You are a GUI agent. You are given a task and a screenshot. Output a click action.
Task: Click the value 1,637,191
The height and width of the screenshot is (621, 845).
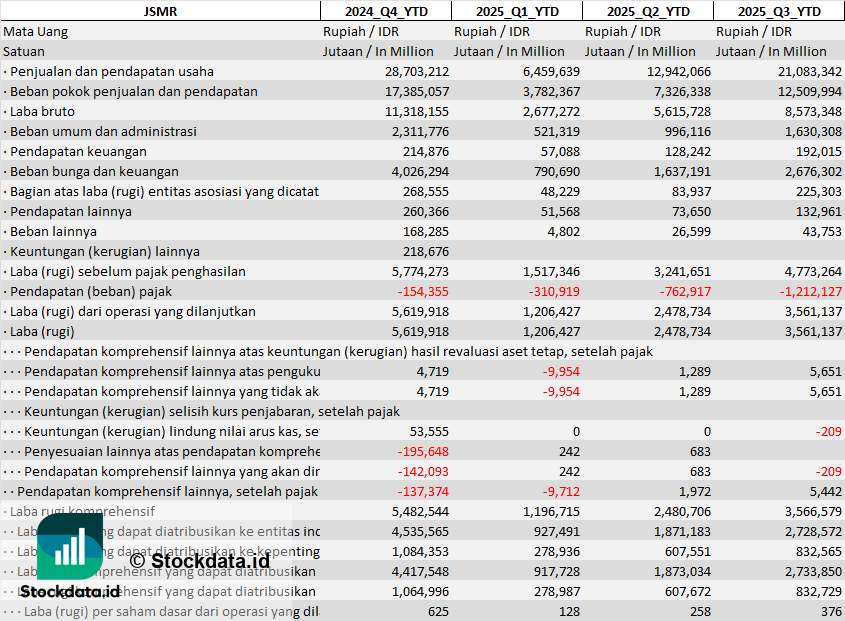click(x=682, y=171)
